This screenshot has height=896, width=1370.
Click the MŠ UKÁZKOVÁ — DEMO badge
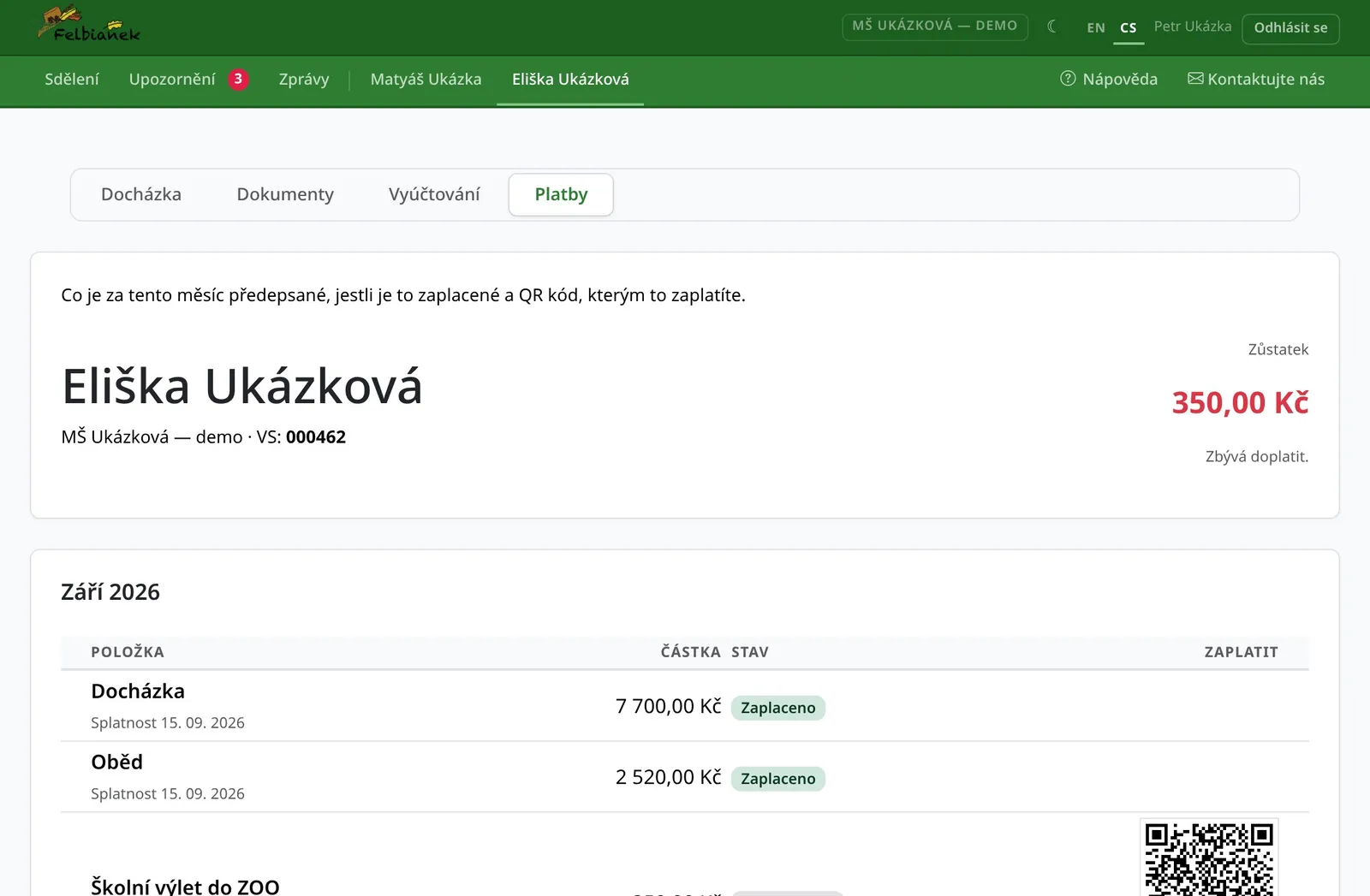935,26
